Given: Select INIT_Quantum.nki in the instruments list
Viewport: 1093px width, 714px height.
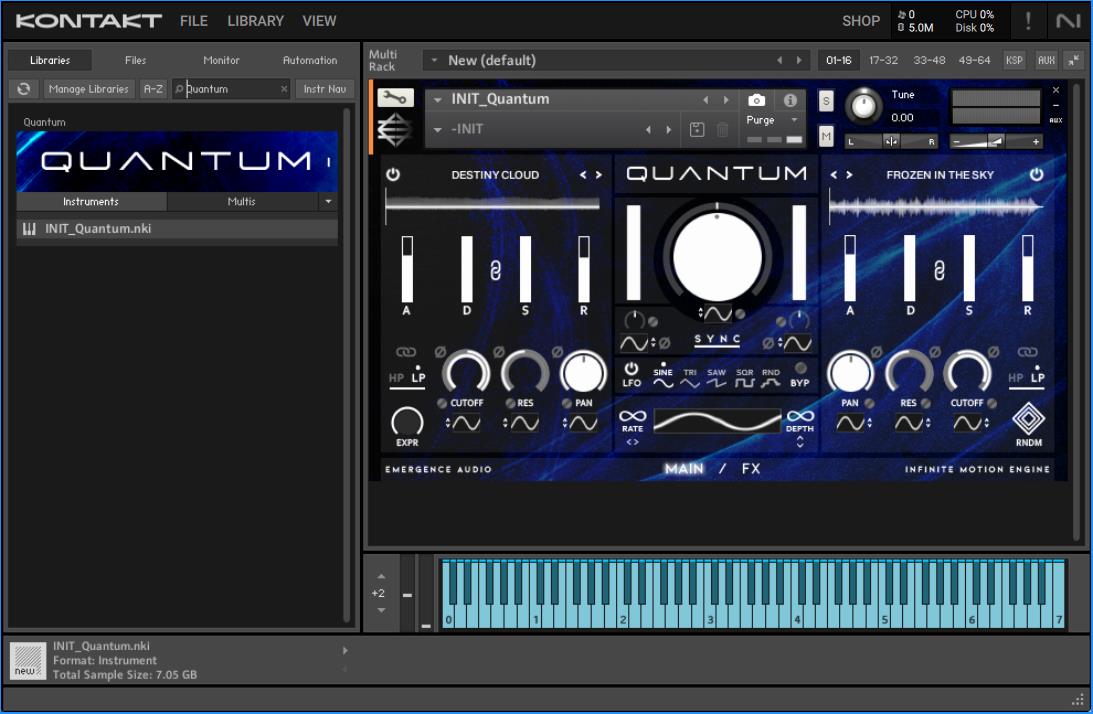Looking at the screenshot, I should click(x=98, y=229).
